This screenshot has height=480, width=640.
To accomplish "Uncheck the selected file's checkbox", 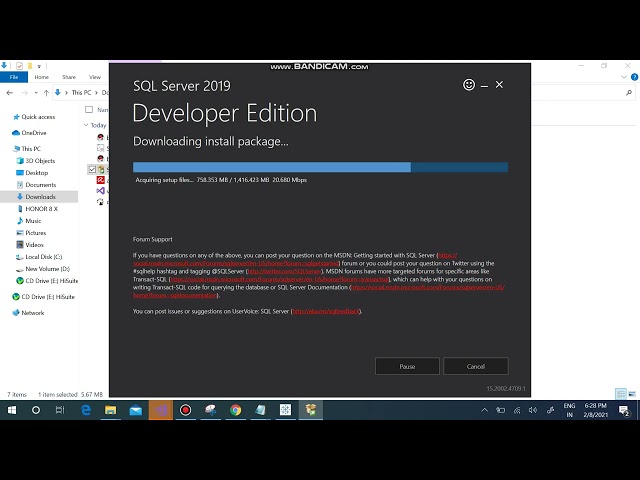I will click(x=92, y=169).
